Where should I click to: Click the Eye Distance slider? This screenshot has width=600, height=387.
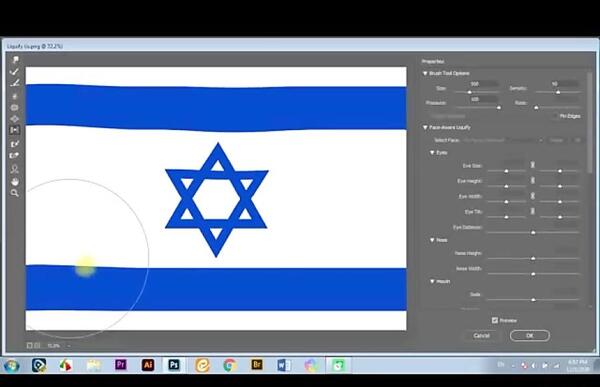[x=533, y=233]
